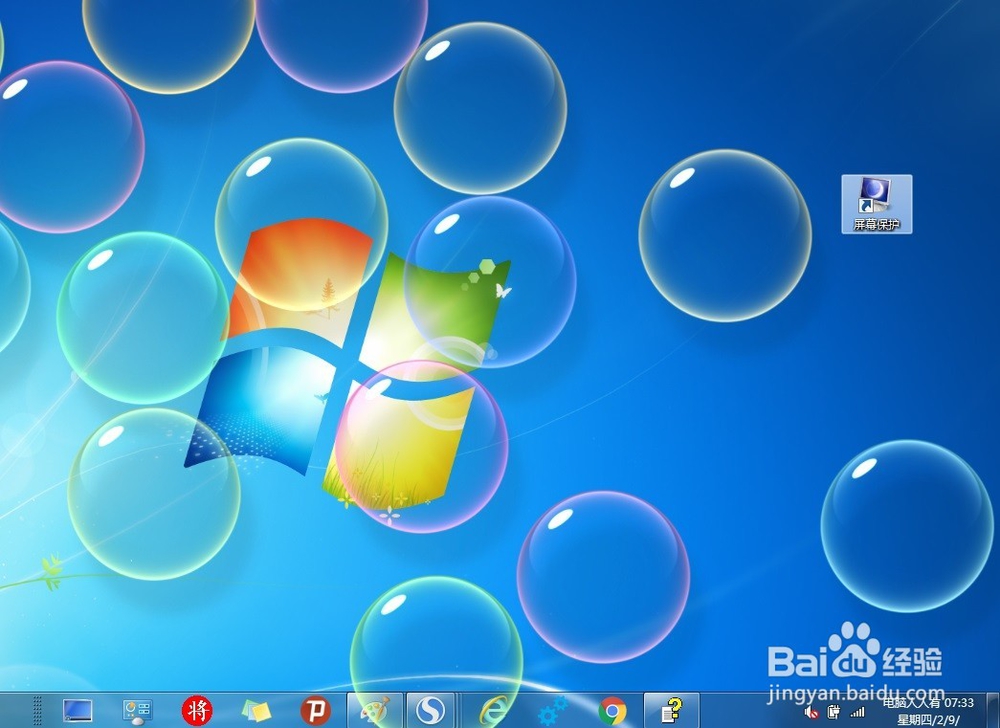
Task: Click the Show Desktop monitor icon in taskbar
Action: [x=78, y=710]
